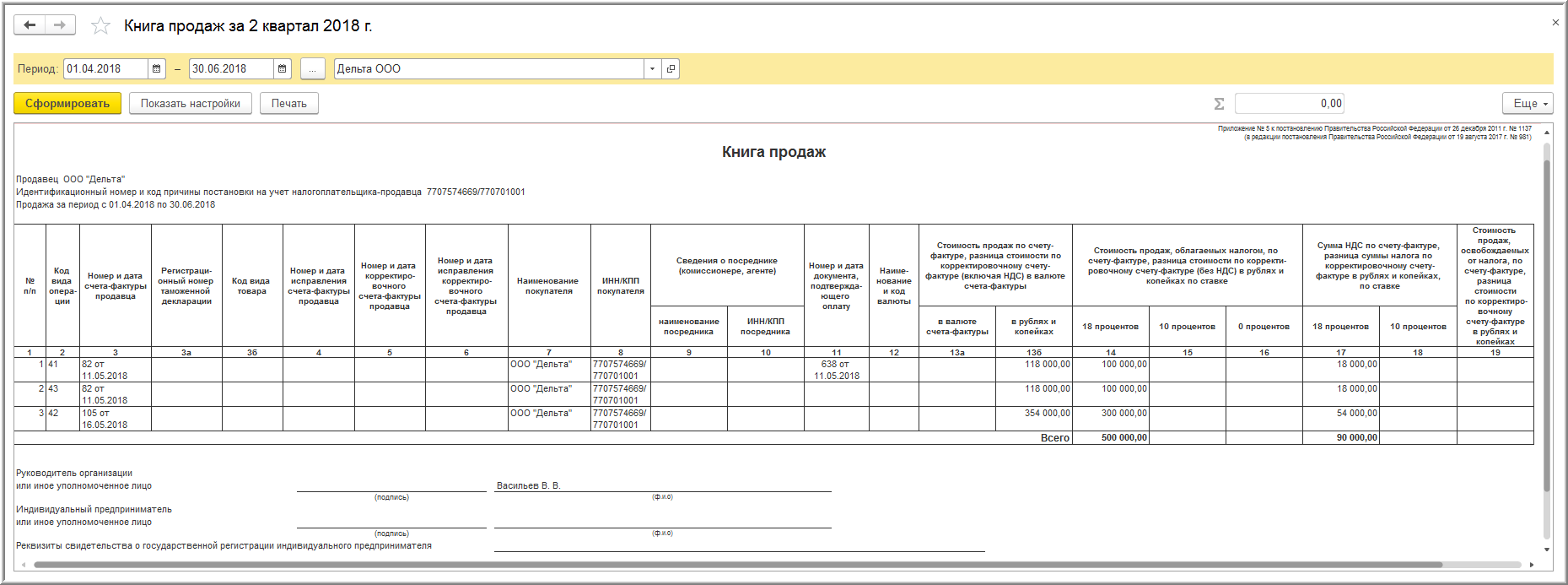Click the scroll up arrow of the report
Screen dimensions: 1568x585
(x=1547, y=133)
